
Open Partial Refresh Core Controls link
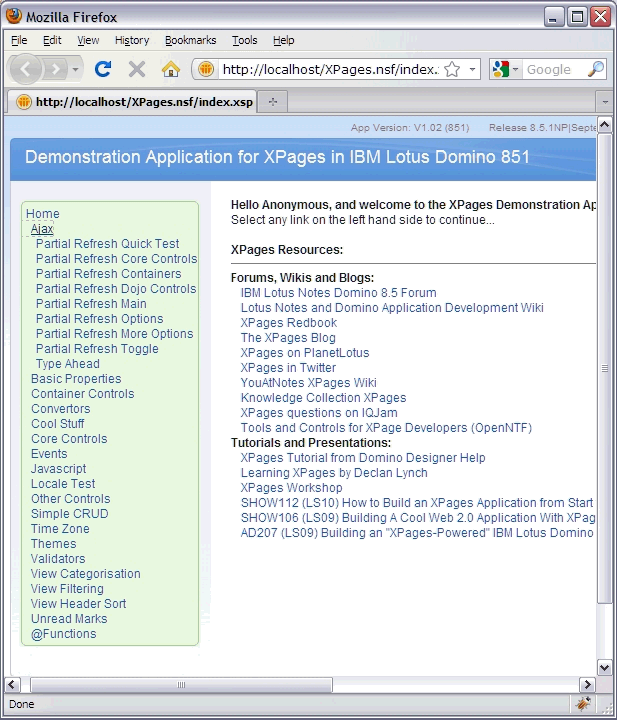tap(117, 259)
